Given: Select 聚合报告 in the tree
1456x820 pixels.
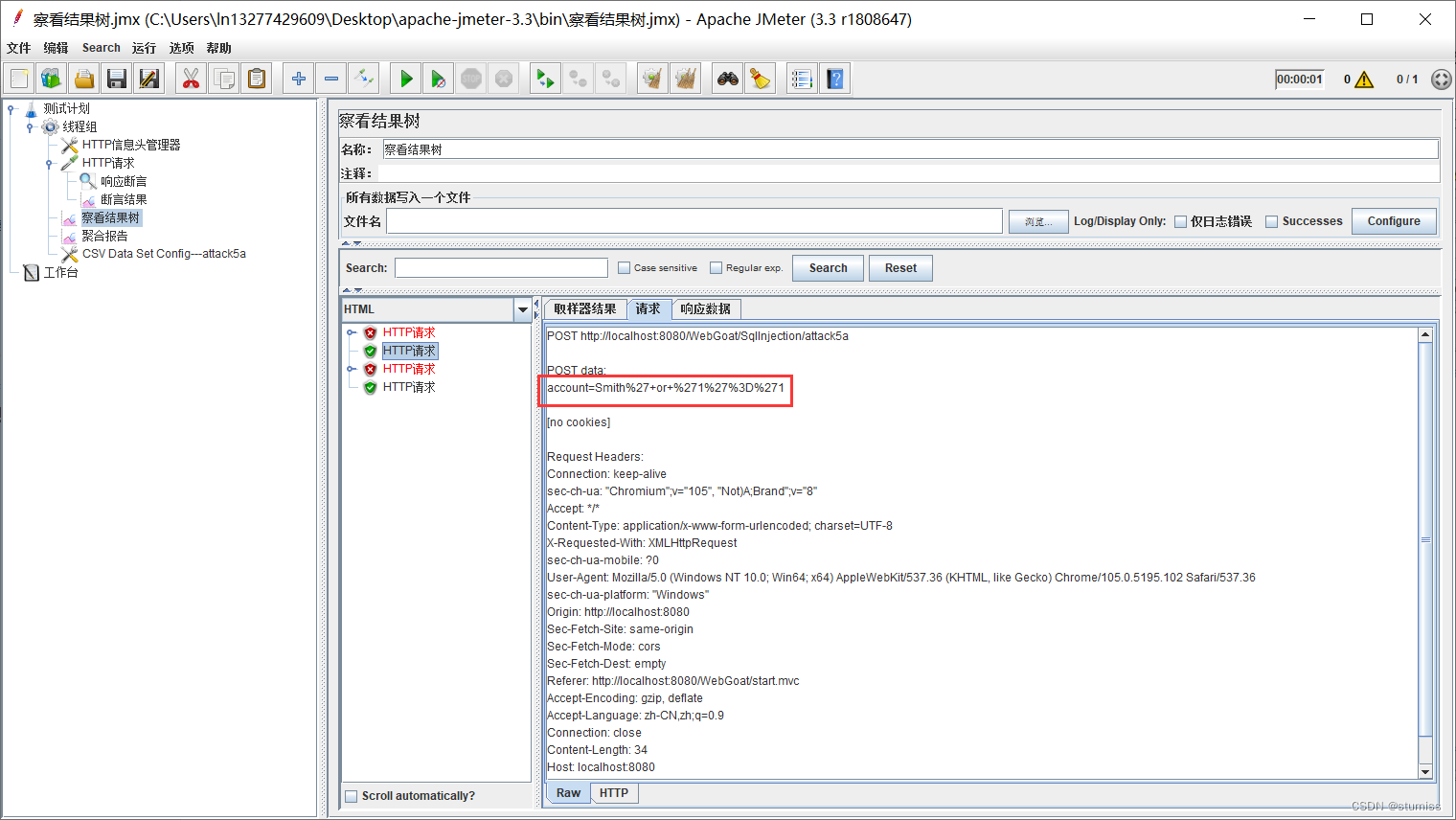Looking at the screenshot, I should [x=104, y=236].
